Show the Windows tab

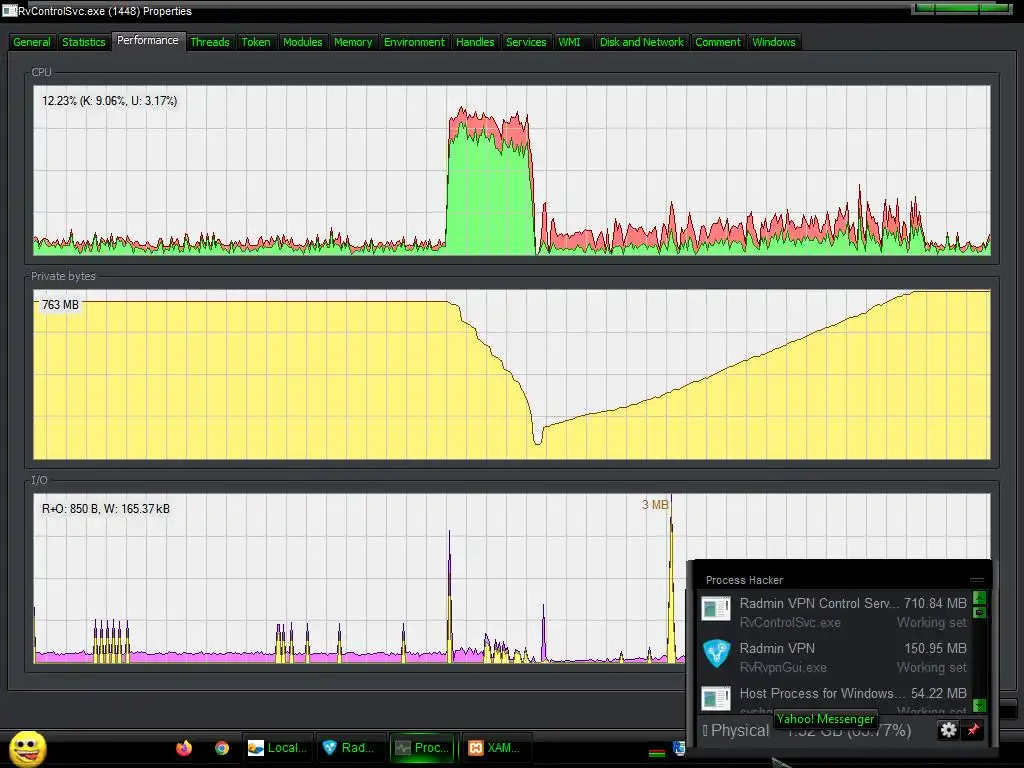tap(774, 42)
